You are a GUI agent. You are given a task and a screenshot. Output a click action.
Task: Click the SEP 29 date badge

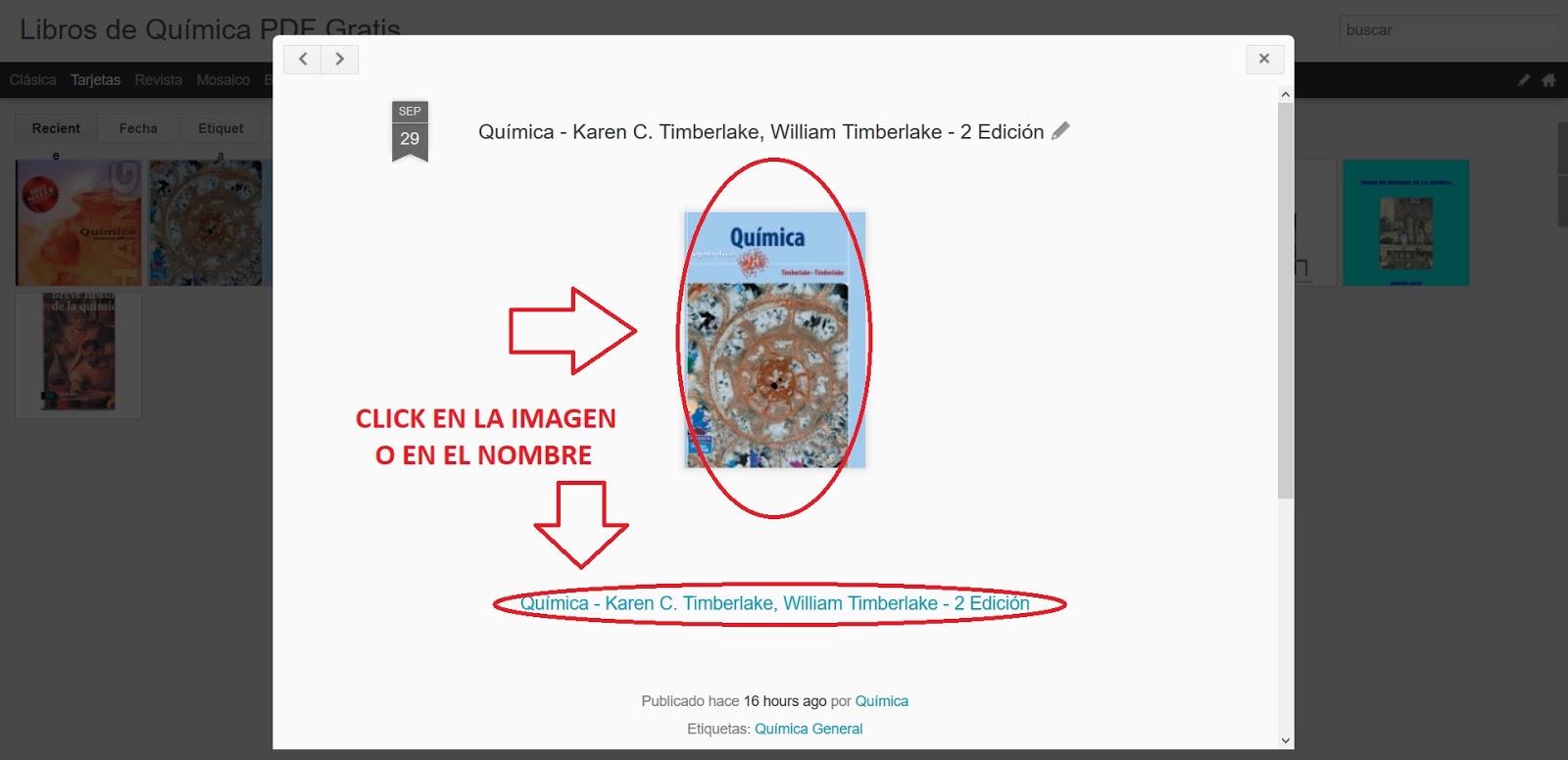410,131
